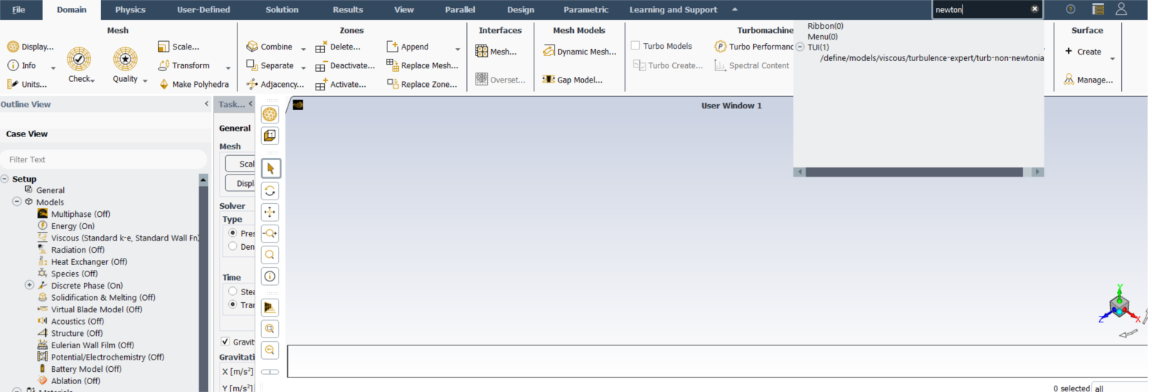Select Viscous (Standard k-e) in the tree
This screenshot has height=392, width=1152.
[125, 238]
